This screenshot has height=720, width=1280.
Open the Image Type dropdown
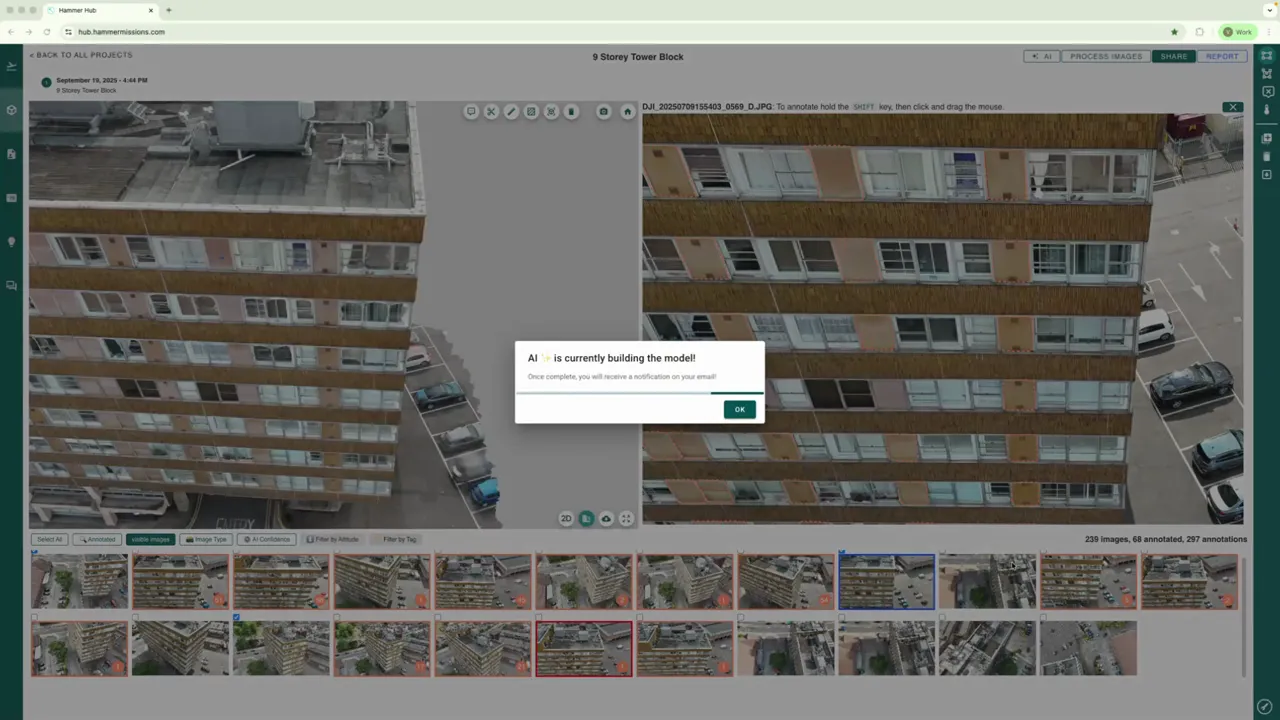(x=207, y=539)
